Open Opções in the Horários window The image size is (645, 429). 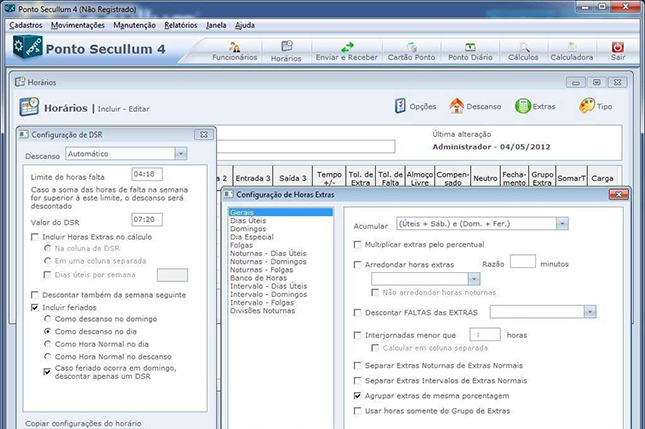click(x=415, y=106)
